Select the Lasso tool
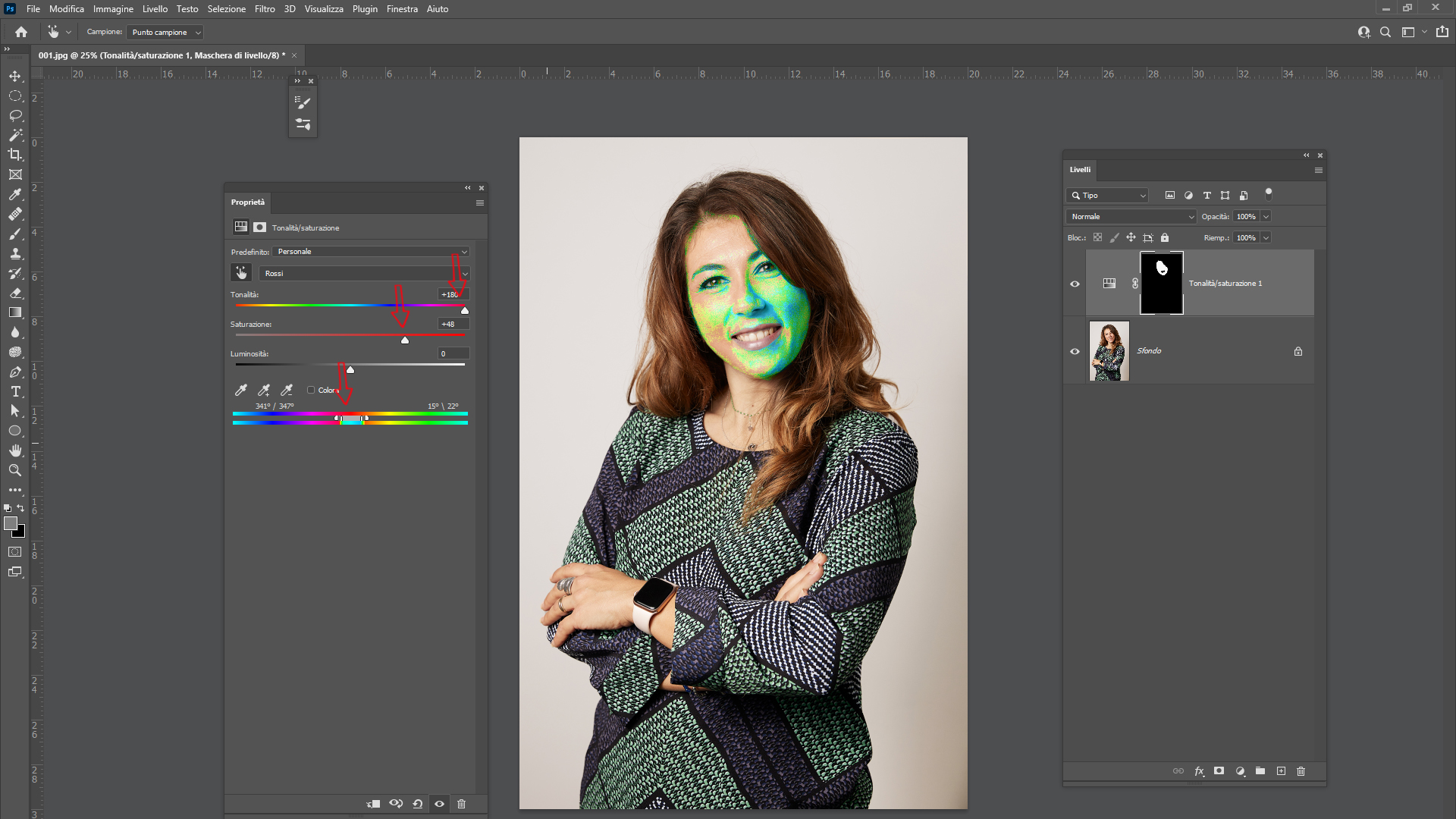This screenshot has width=1456, height=819. click(15, 115)
